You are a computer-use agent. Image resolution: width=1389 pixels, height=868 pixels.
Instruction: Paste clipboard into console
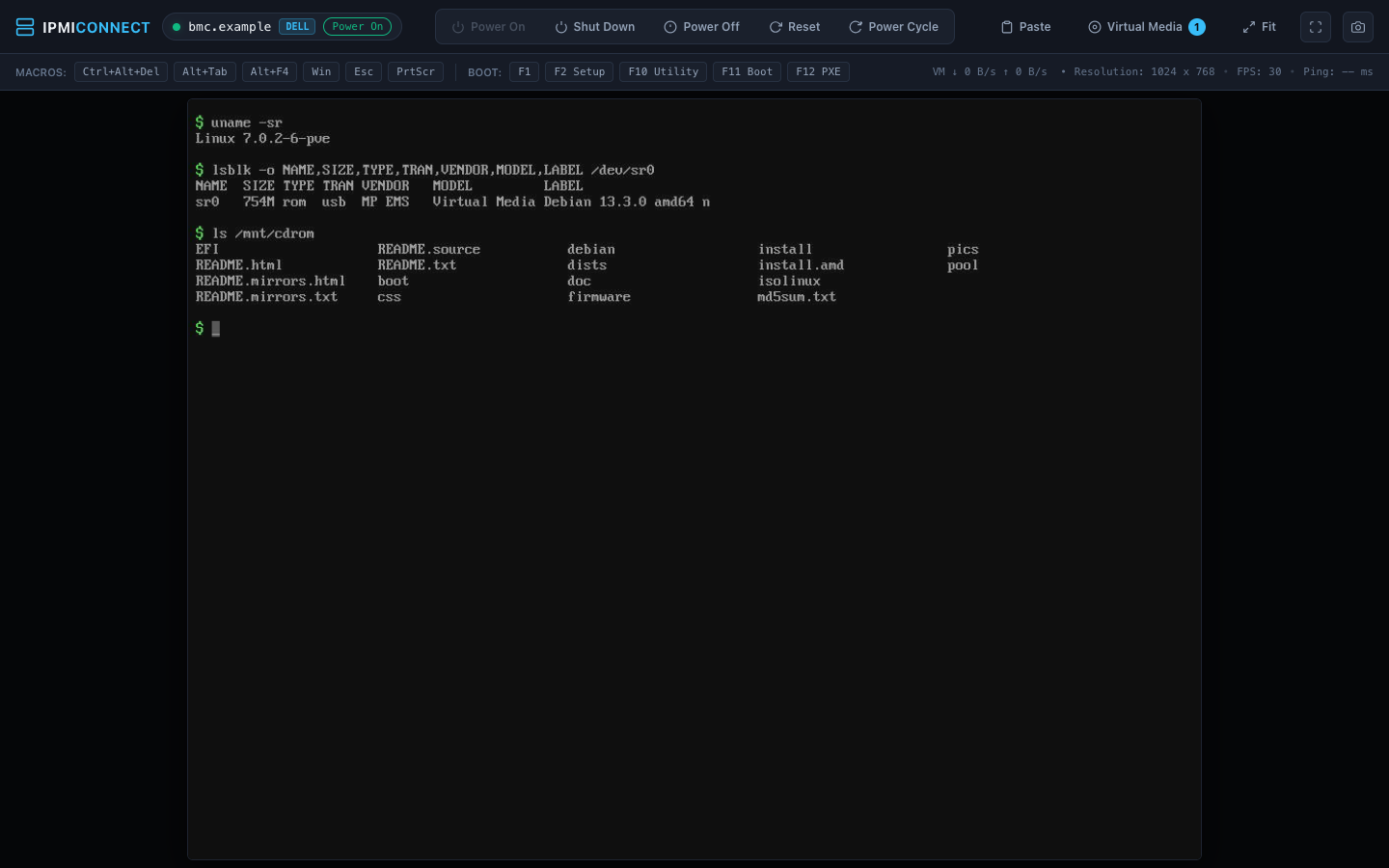click(x=1026, y=27)
